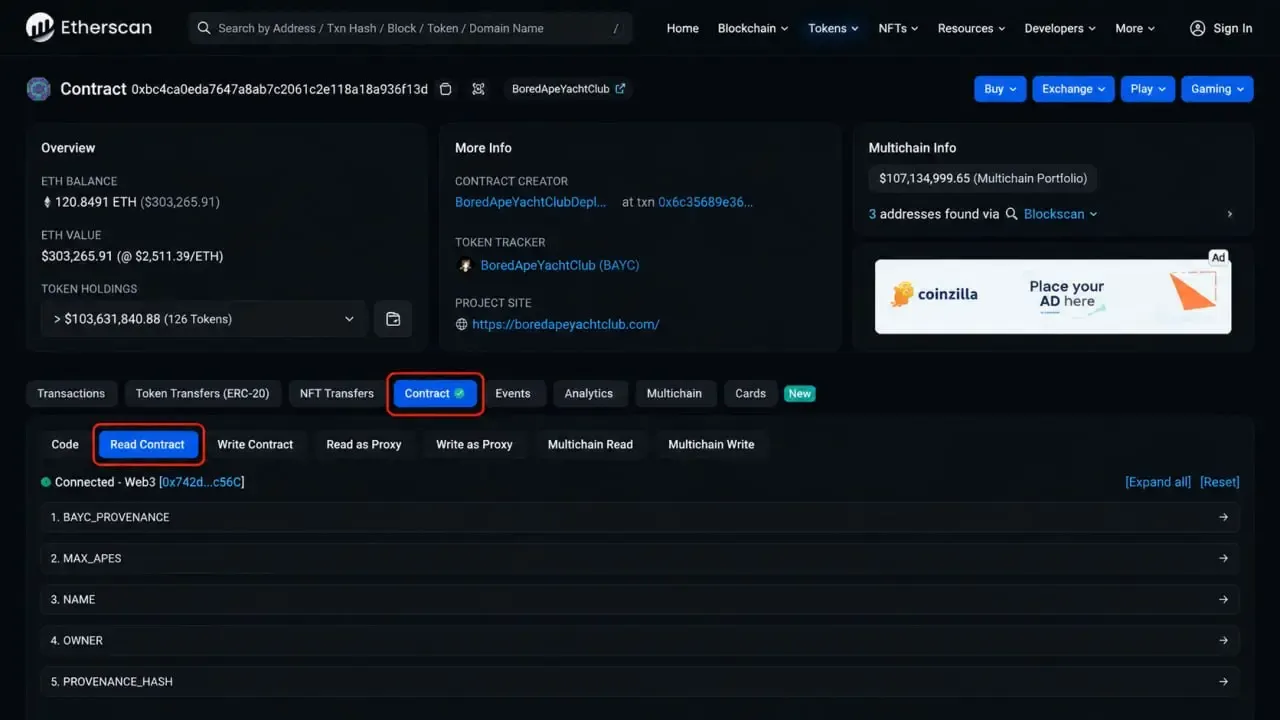Viewport: 1280px width, 720px height.
Task: Switch to the NFT Transfers tab
Action: click(x=337, y=393)
